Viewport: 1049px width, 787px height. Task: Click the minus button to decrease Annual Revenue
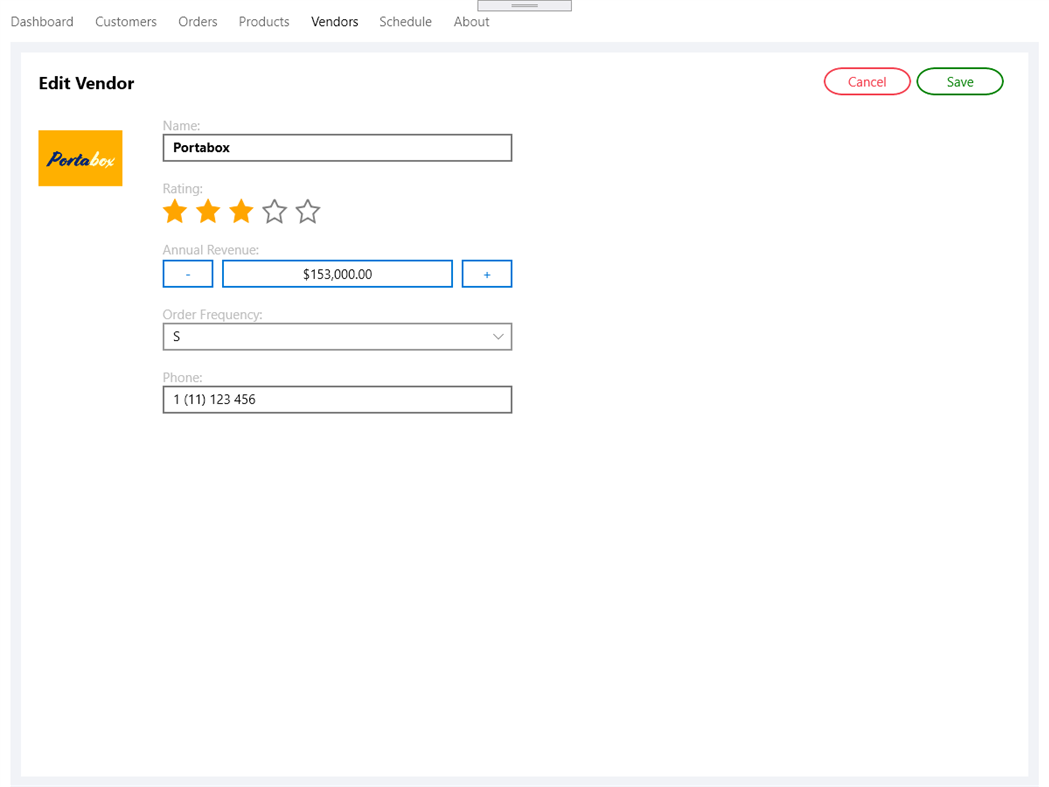[x=187, y=273]
